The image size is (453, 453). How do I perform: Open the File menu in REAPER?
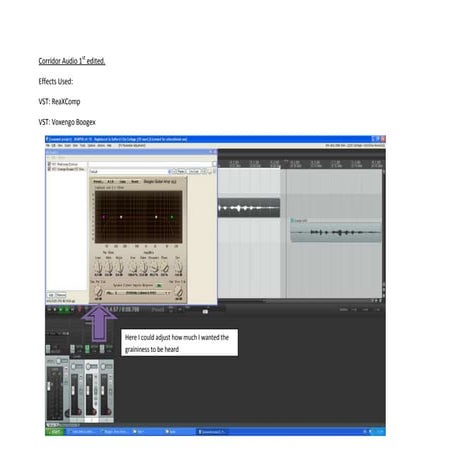tap(48, 146)
